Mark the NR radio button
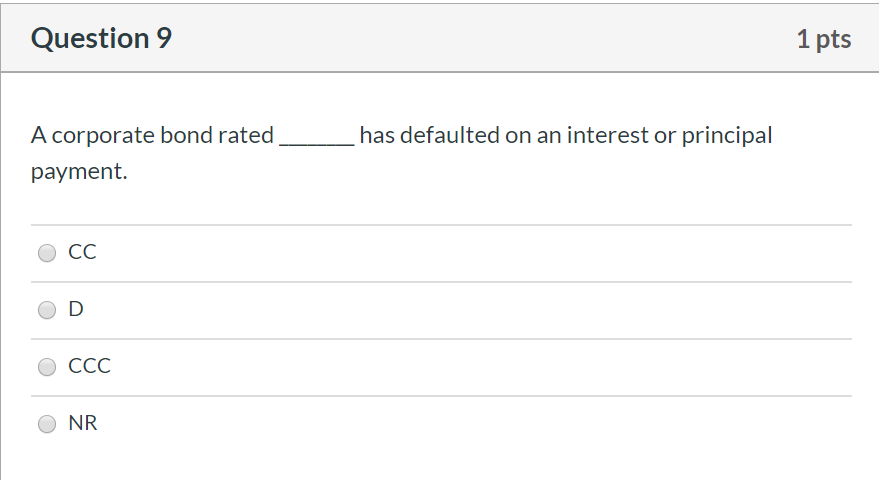879x480 pixels. 47,424
